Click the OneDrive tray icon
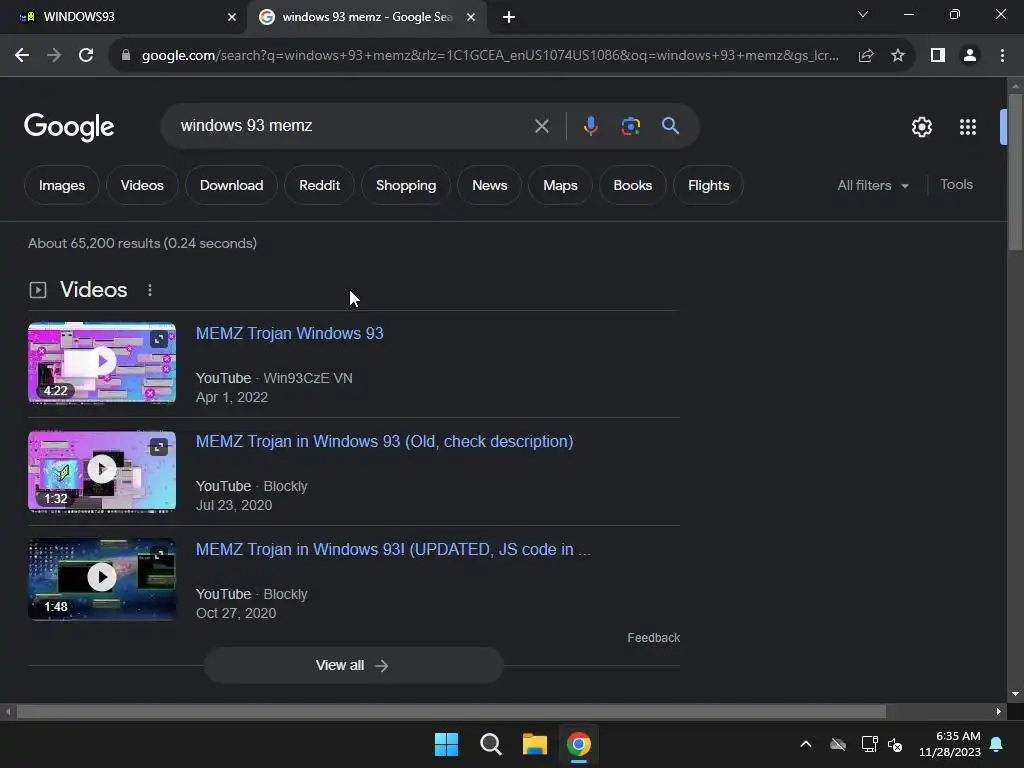 (x=838, y=744)
